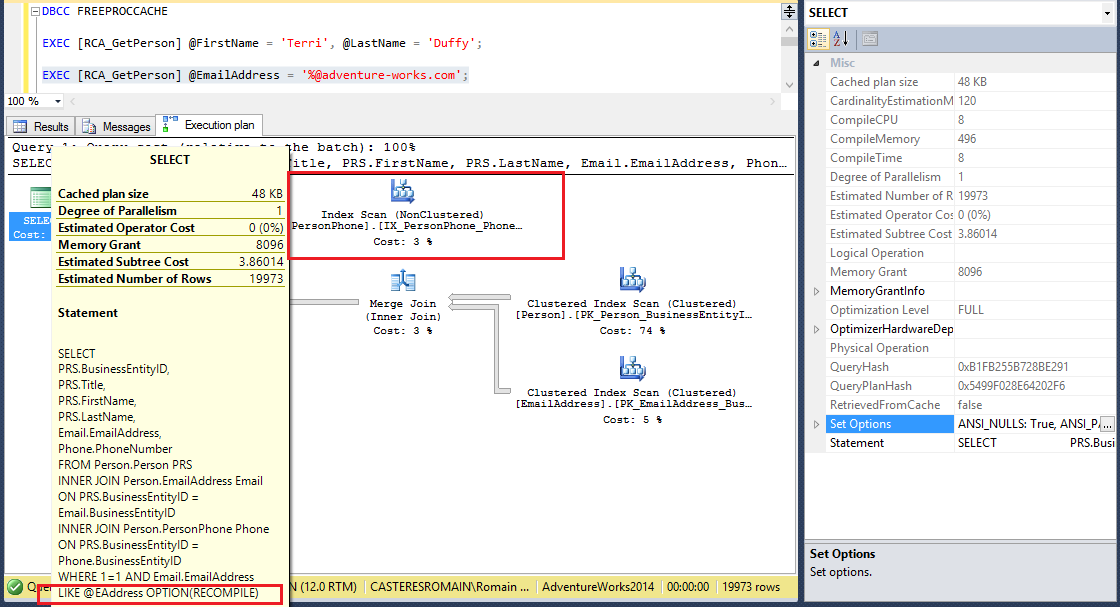Click the DBCC FREEPROCCACHE line in editor
Image resolution: width=1120 pixels, height=607 pixels.
click(x=105, y=11)
